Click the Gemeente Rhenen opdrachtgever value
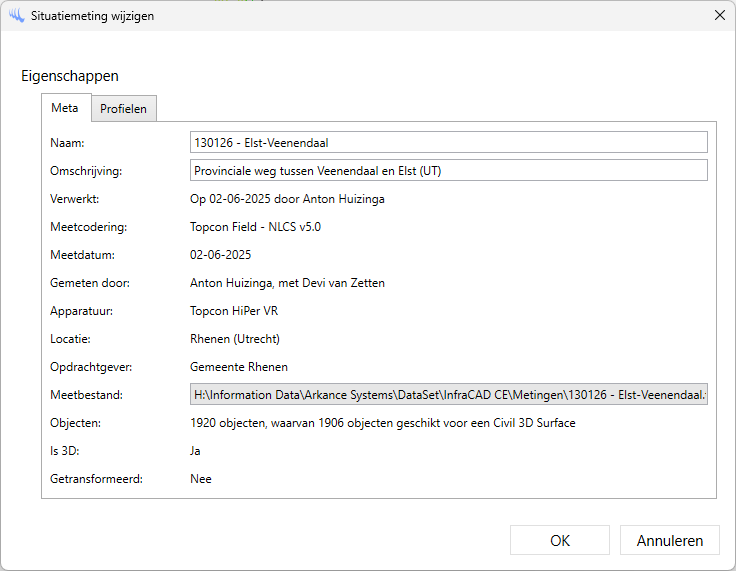The width and height of the screenshot is (736, 571). [x=238, y=367]
